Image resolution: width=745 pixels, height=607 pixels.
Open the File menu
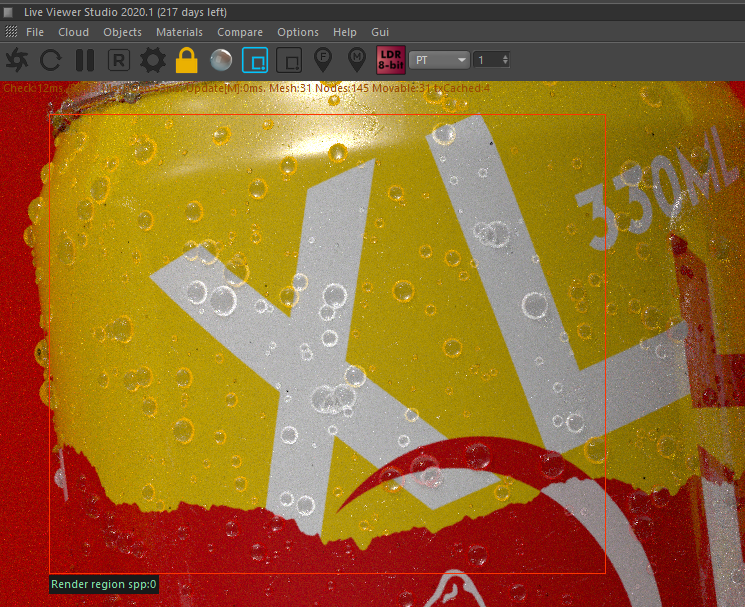click(x=35, y=32)
